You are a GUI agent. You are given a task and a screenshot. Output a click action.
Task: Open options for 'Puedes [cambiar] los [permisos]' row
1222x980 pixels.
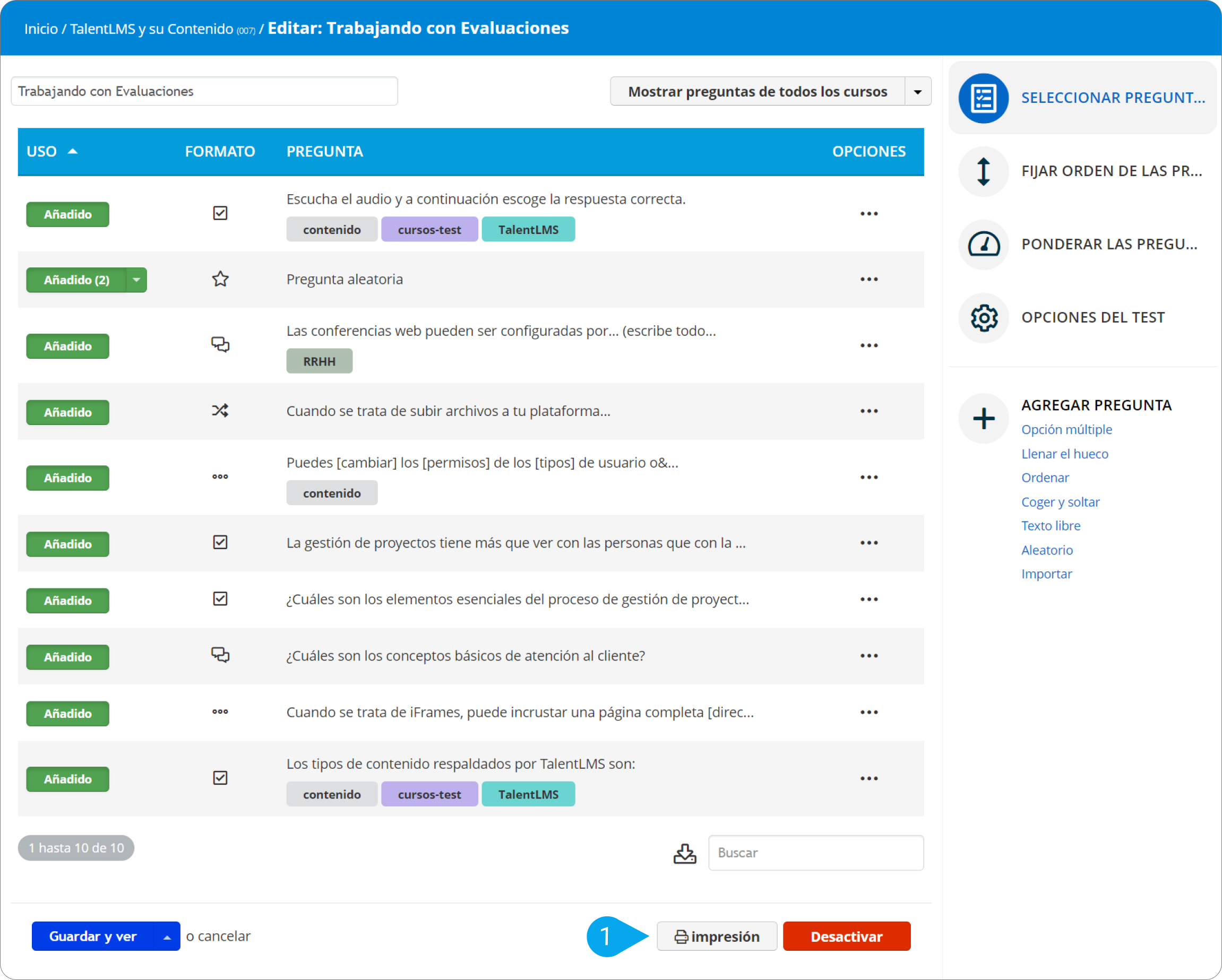pyautogui.click(x=868, y=478)
